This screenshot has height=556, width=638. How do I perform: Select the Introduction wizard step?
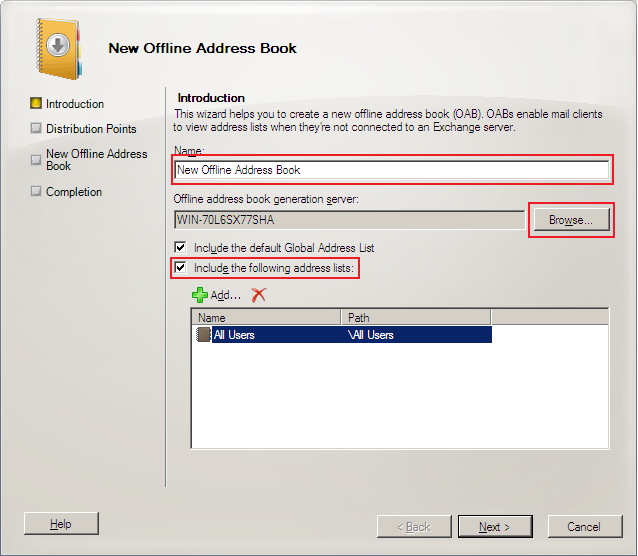(67, 104)
